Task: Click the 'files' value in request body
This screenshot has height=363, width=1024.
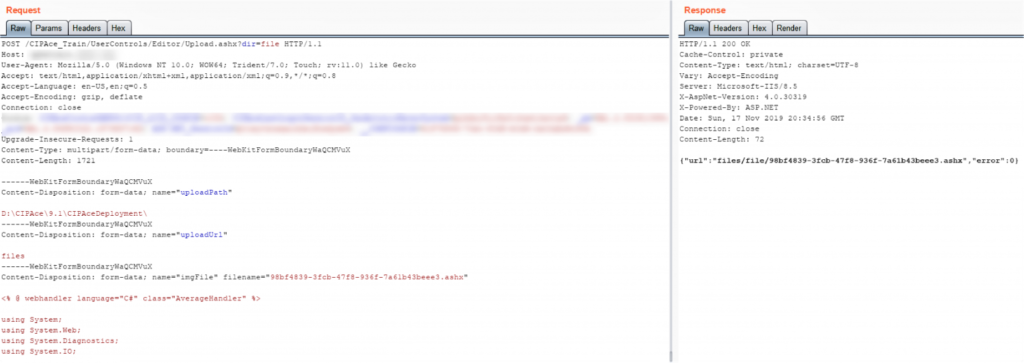Action: pyautogui.click(x=12, y=255)
